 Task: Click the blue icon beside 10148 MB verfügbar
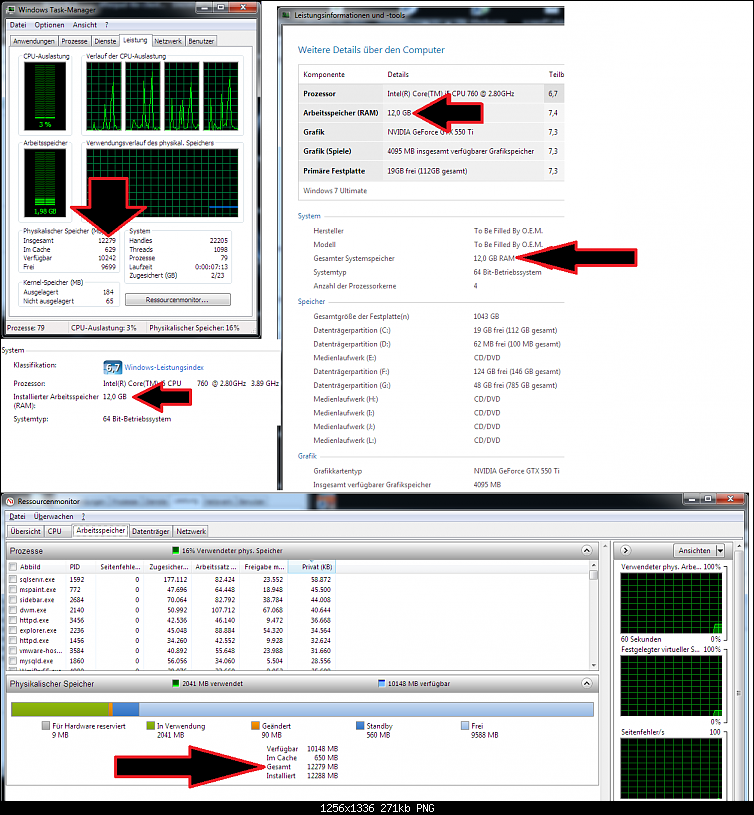tap(381, 683)
